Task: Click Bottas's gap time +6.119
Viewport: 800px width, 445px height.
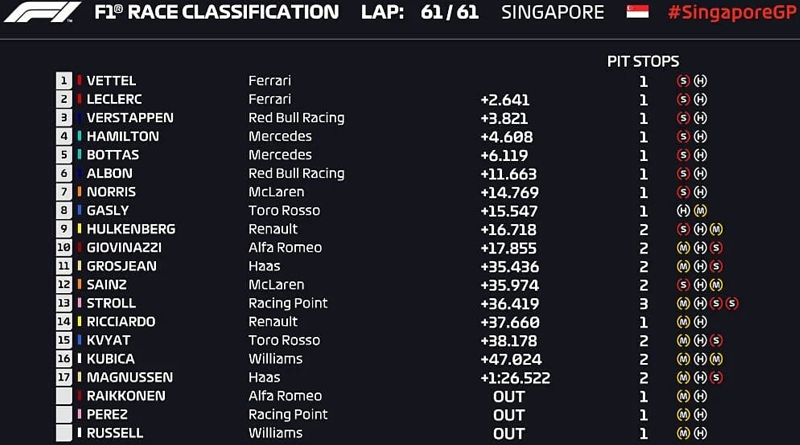Action: point(504,156)
